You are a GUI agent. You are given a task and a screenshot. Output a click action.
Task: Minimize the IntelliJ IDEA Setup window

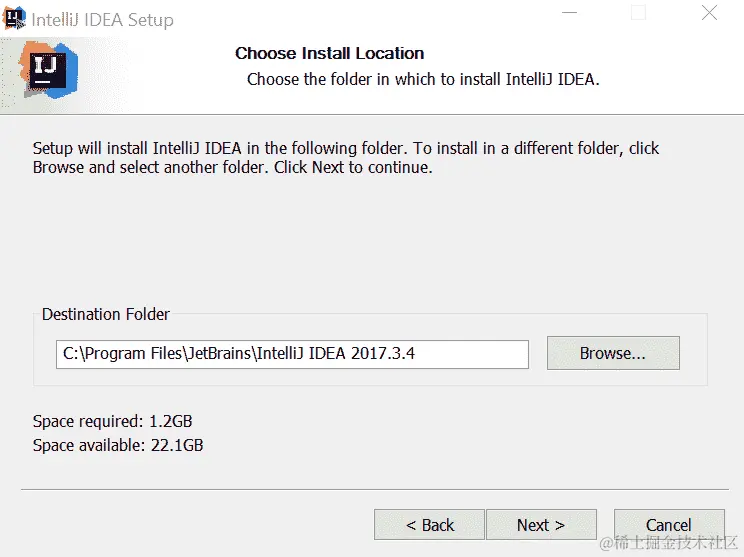(x=569, y=13)
